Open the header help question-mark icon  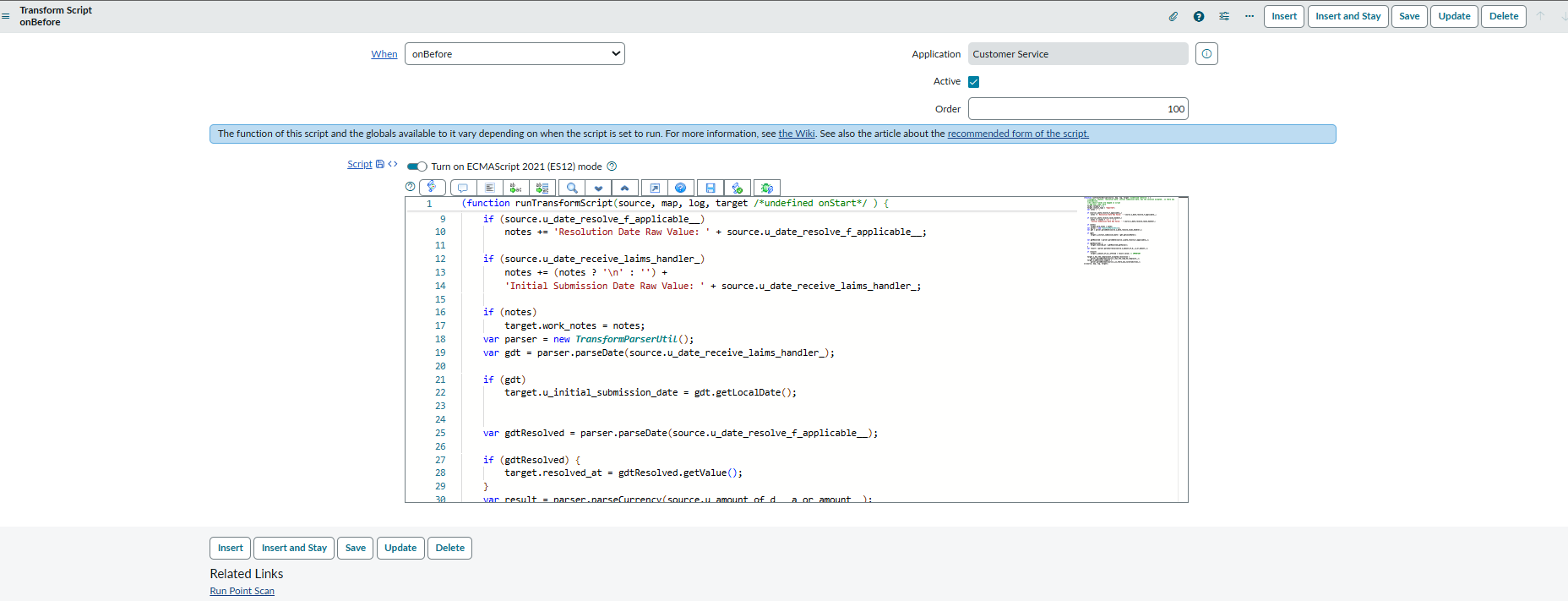click(1199, 16)
